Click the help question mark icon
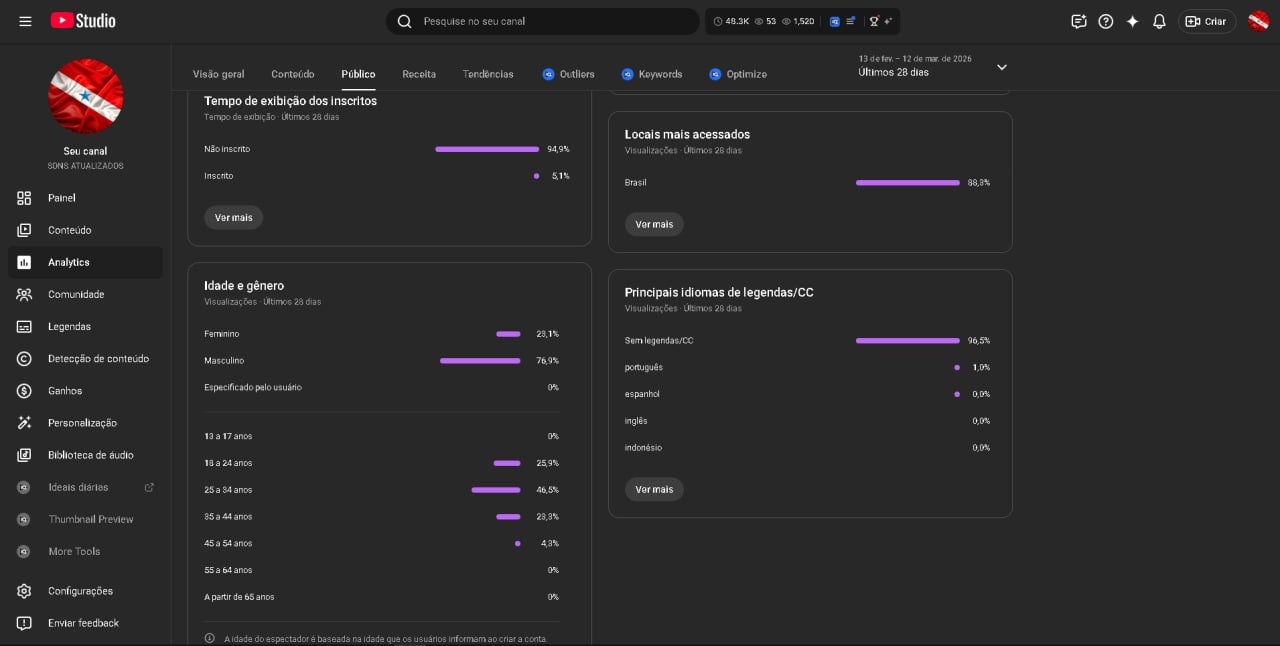The height and width of the screenshot is (646, 1280). click(1105, 21)
